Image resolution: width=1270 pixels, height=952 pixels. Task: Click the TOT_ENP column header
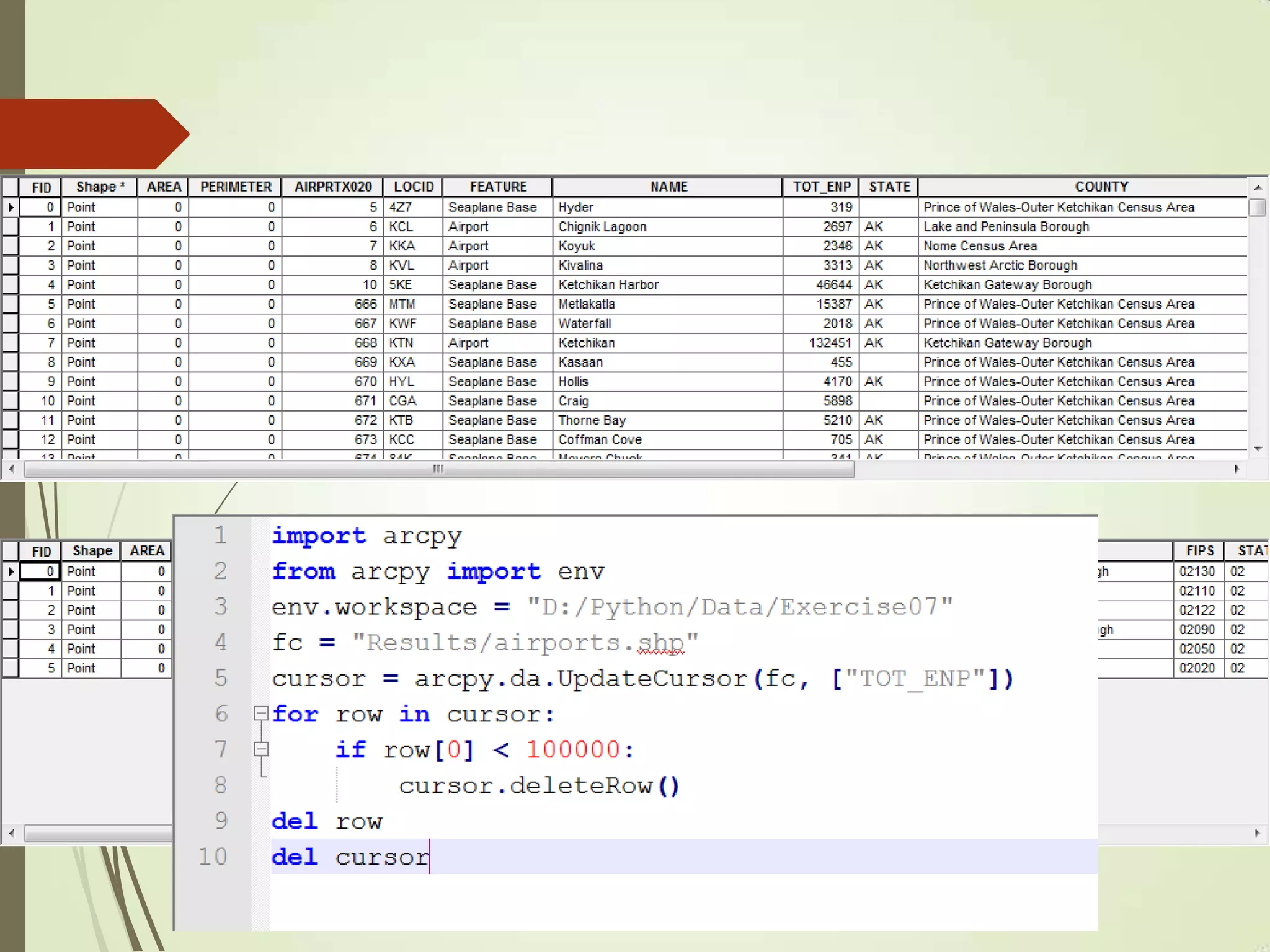[x=822, y=187]
